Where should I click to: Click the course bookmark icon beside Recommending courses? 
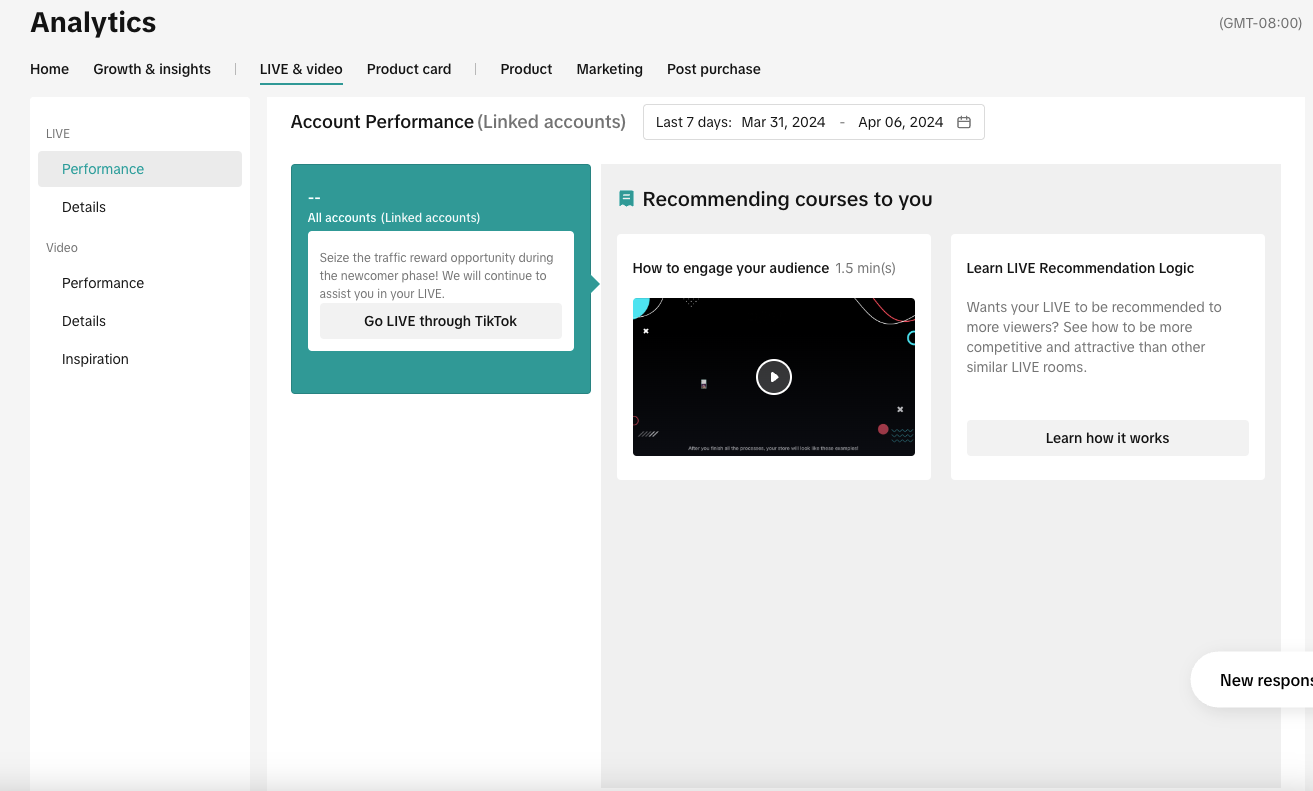coord(626,199)
